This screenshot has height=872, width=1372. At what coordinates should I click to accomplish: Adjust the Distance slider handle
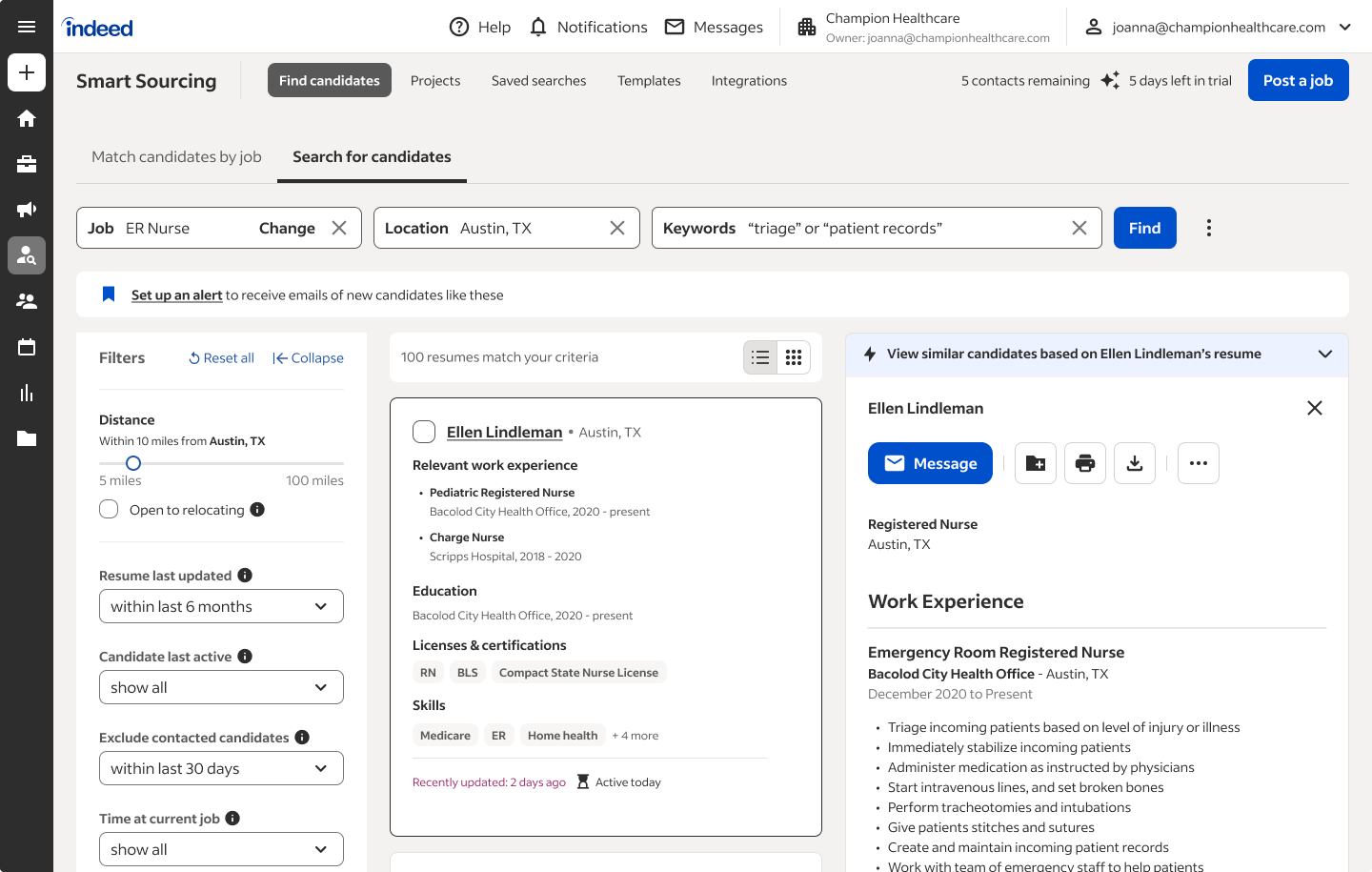pos(133,463)
